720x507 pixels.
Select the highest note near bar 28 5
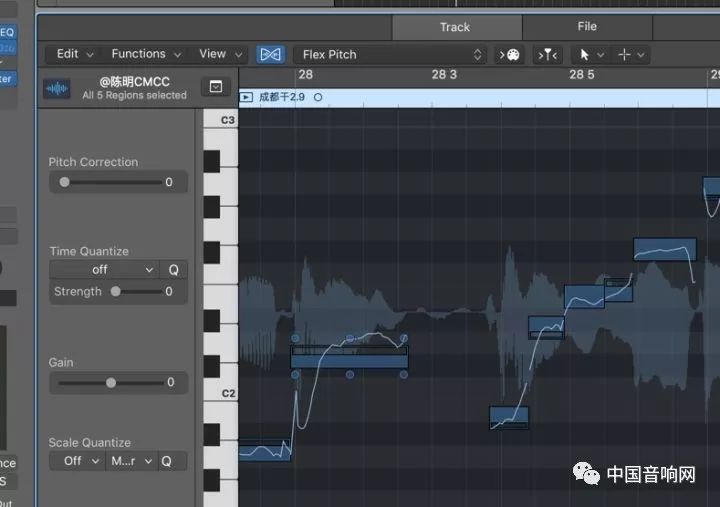pyautogui.click(x=664, y=249)
